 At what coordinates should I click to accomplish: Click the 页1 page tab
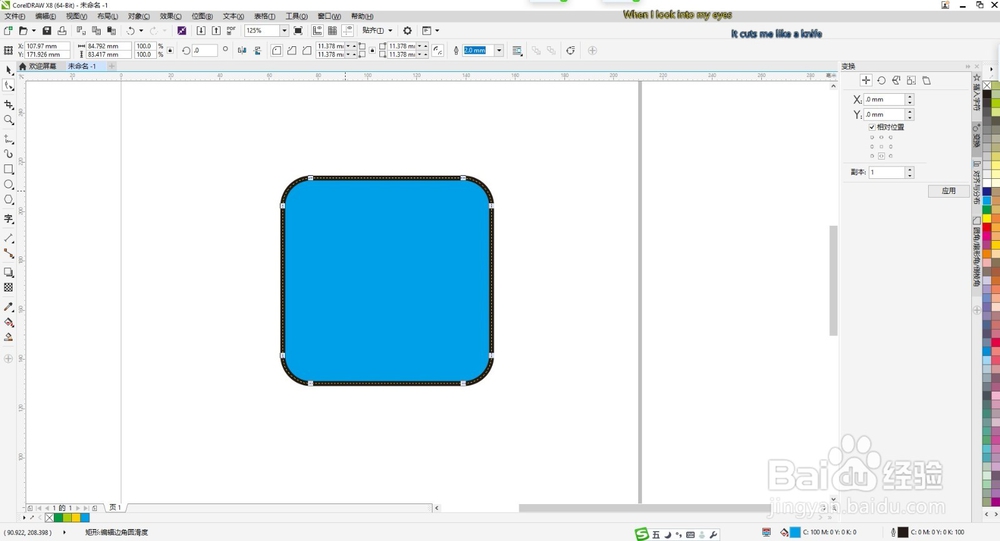[x=115, y=508]
